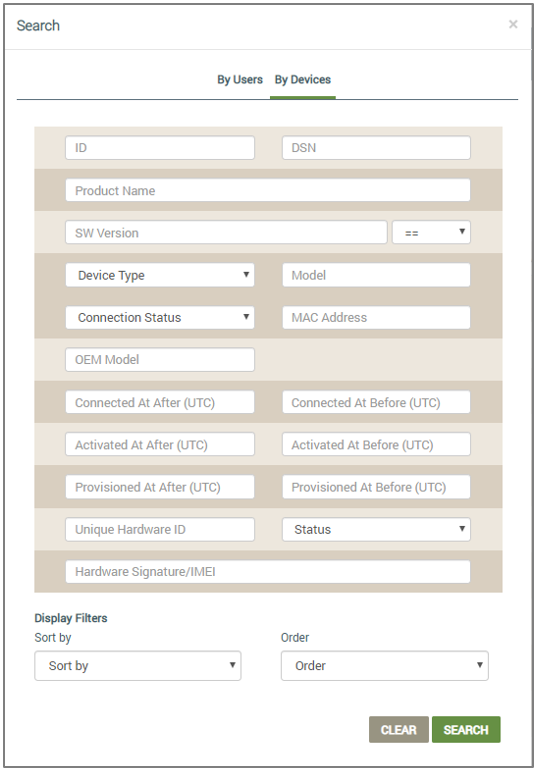
Task: Click the CLEAR button
Action: 399,730
